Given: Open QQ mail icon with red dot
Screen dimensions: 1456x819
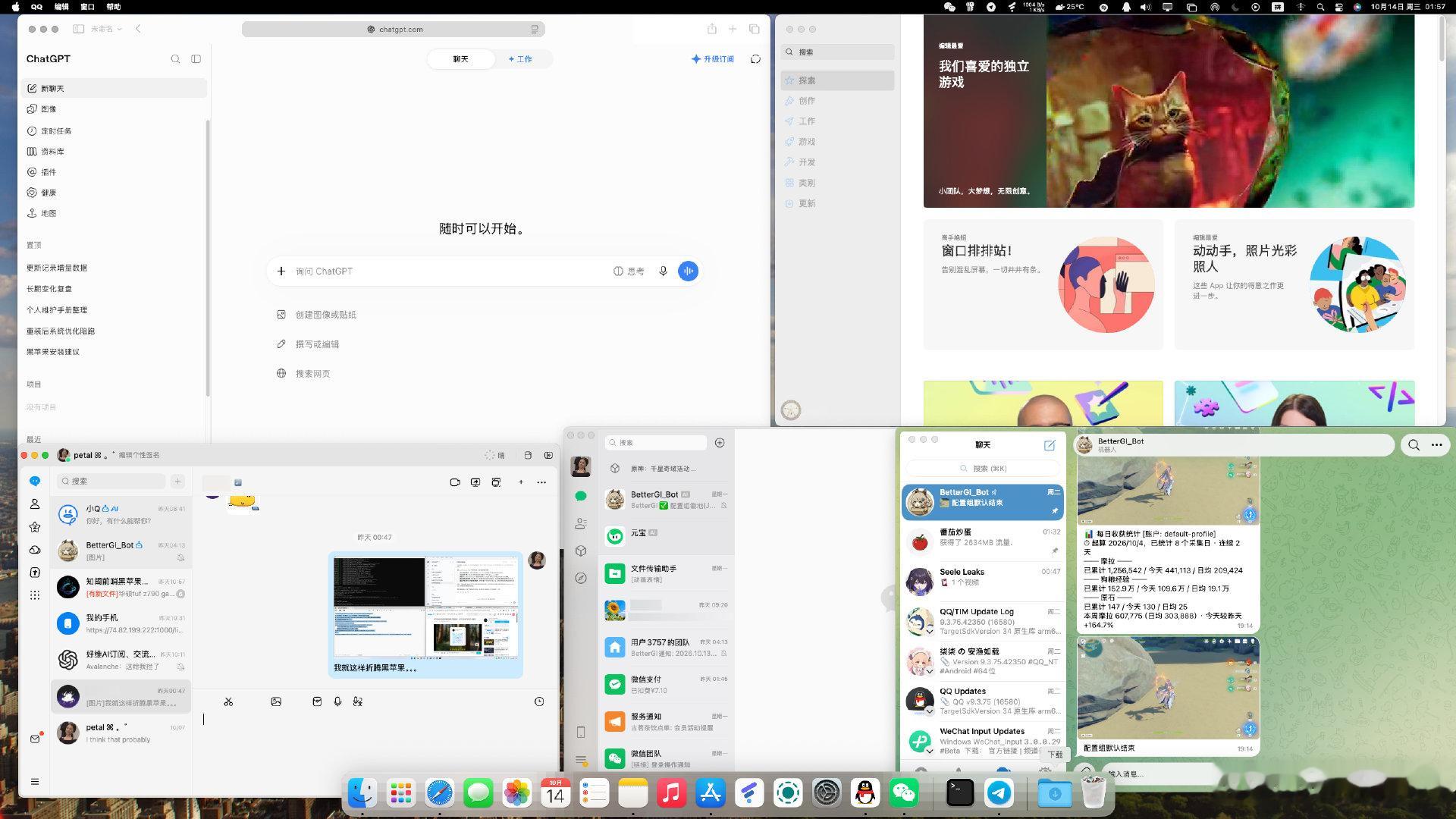Looking at the screenshot, I should 35,738.
